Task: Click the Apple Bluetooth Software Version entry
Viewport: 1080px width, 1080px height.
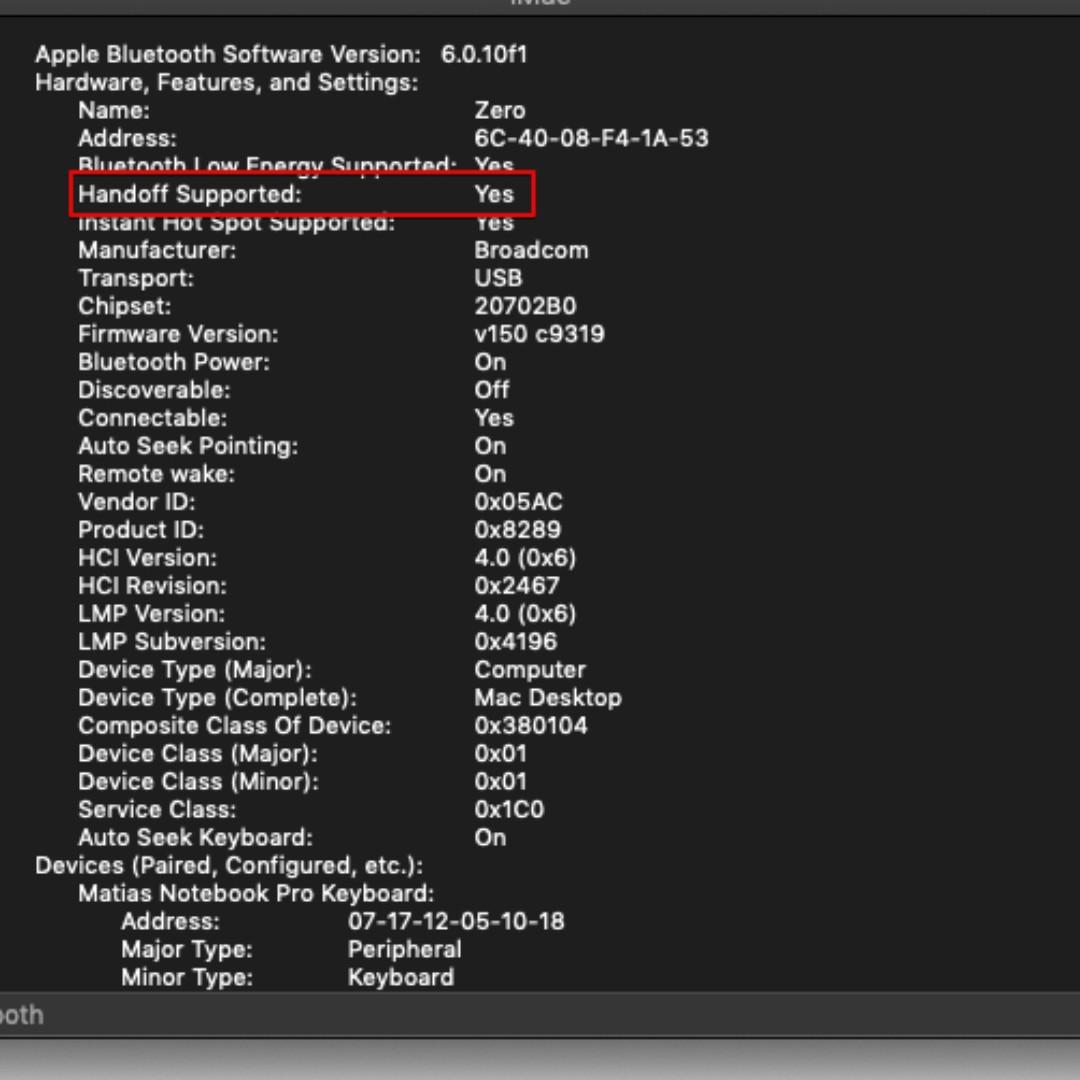Action: click(280, 55)
